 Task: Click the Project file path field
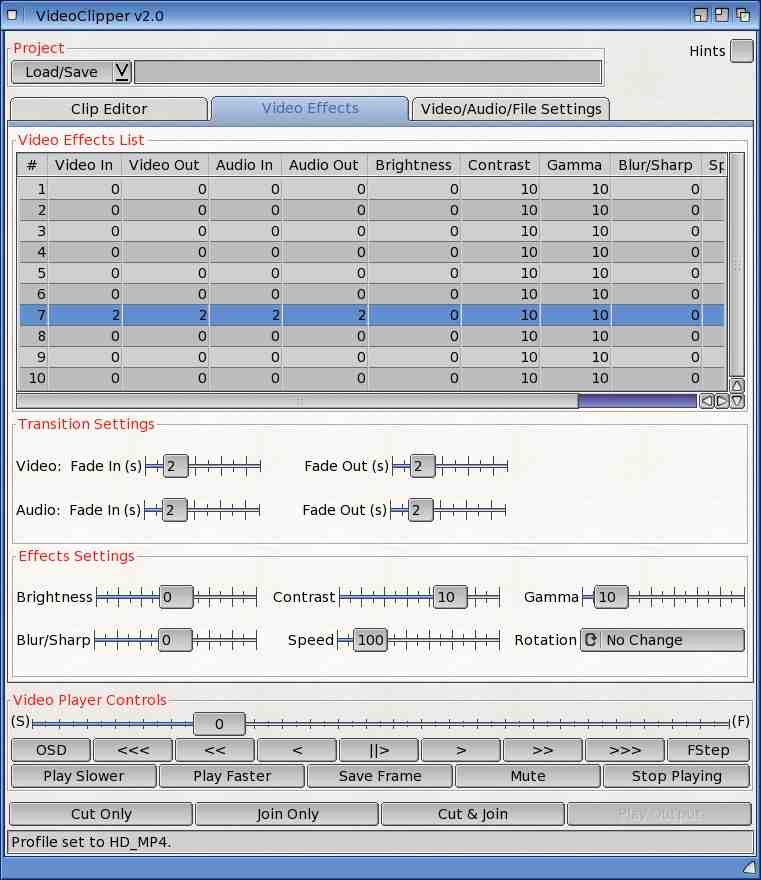[368, 72]
